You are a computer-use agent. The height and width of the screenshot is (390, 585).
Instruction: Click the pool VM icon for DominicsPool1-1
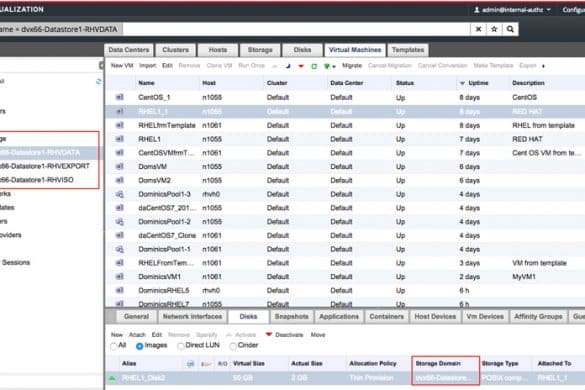[x=119, y=249]
